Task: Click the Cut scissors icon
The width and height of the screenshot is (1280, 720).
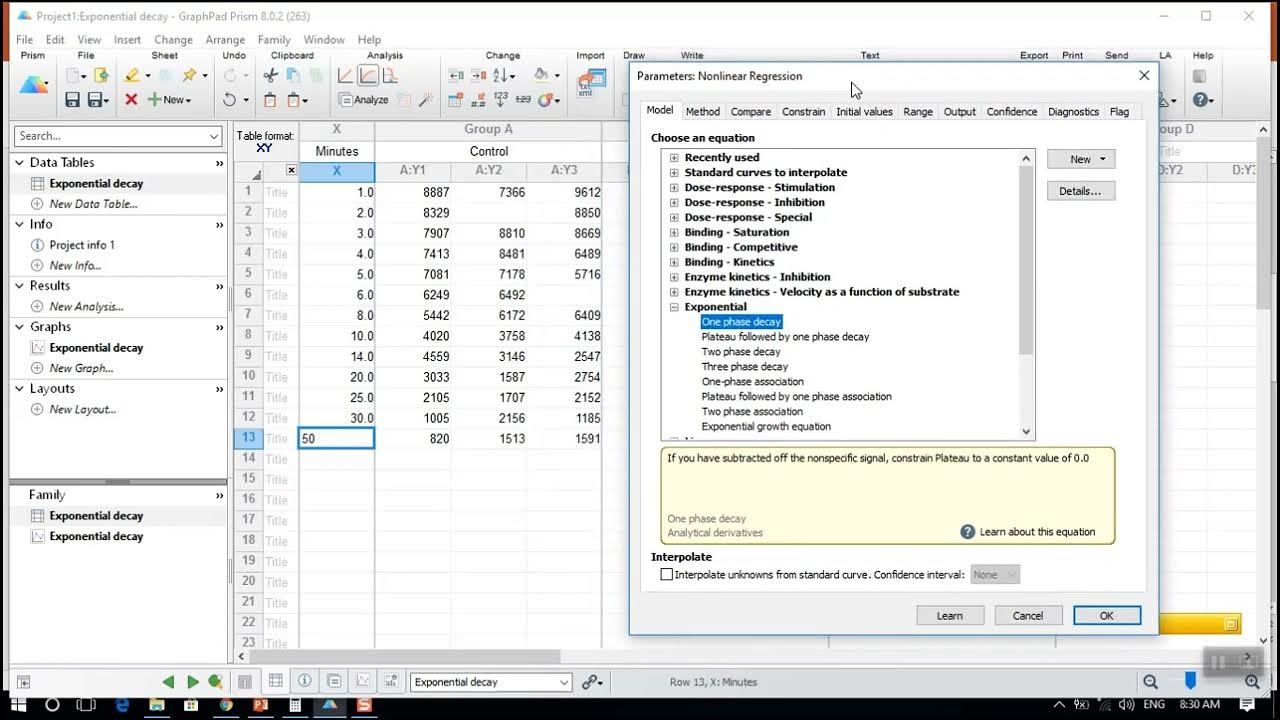Action: (271, 75)
